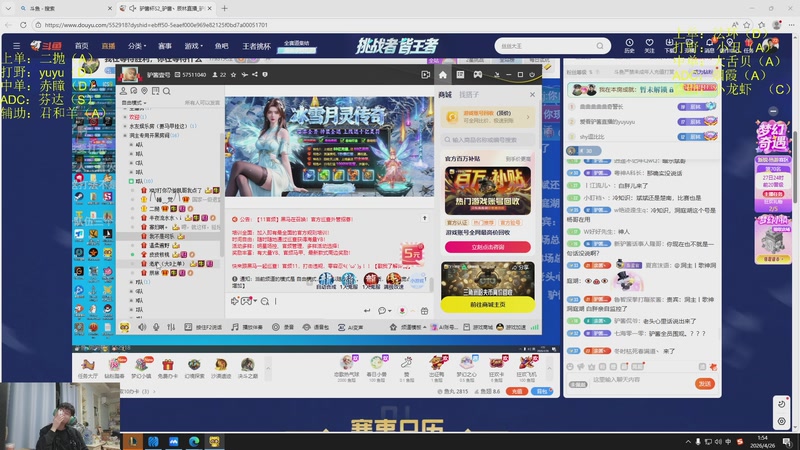Toggle 按住F2说话 push-to-talk mode
The image size is (800, 450).
[x=203, y=327]
